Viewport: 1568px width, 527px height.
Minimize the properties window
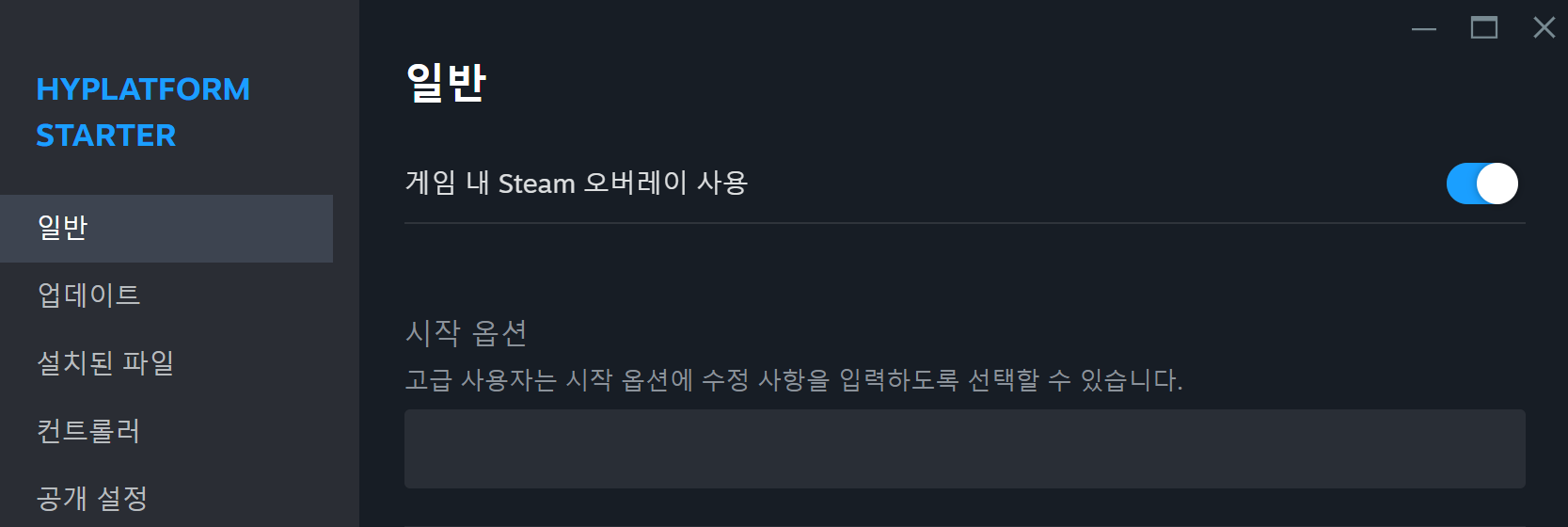(1424, 28)
